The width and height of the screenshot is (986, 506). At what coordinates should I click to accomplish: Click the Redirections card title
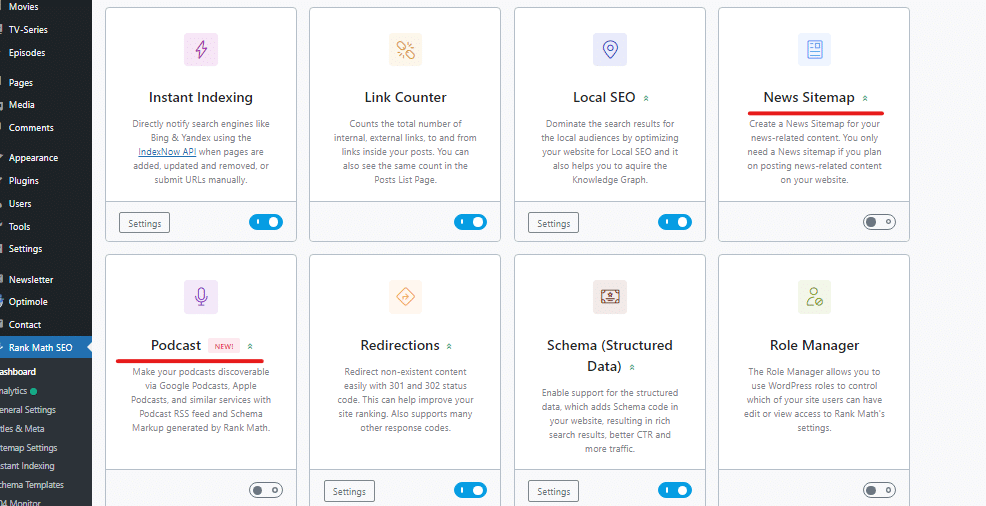coord(400,346)
